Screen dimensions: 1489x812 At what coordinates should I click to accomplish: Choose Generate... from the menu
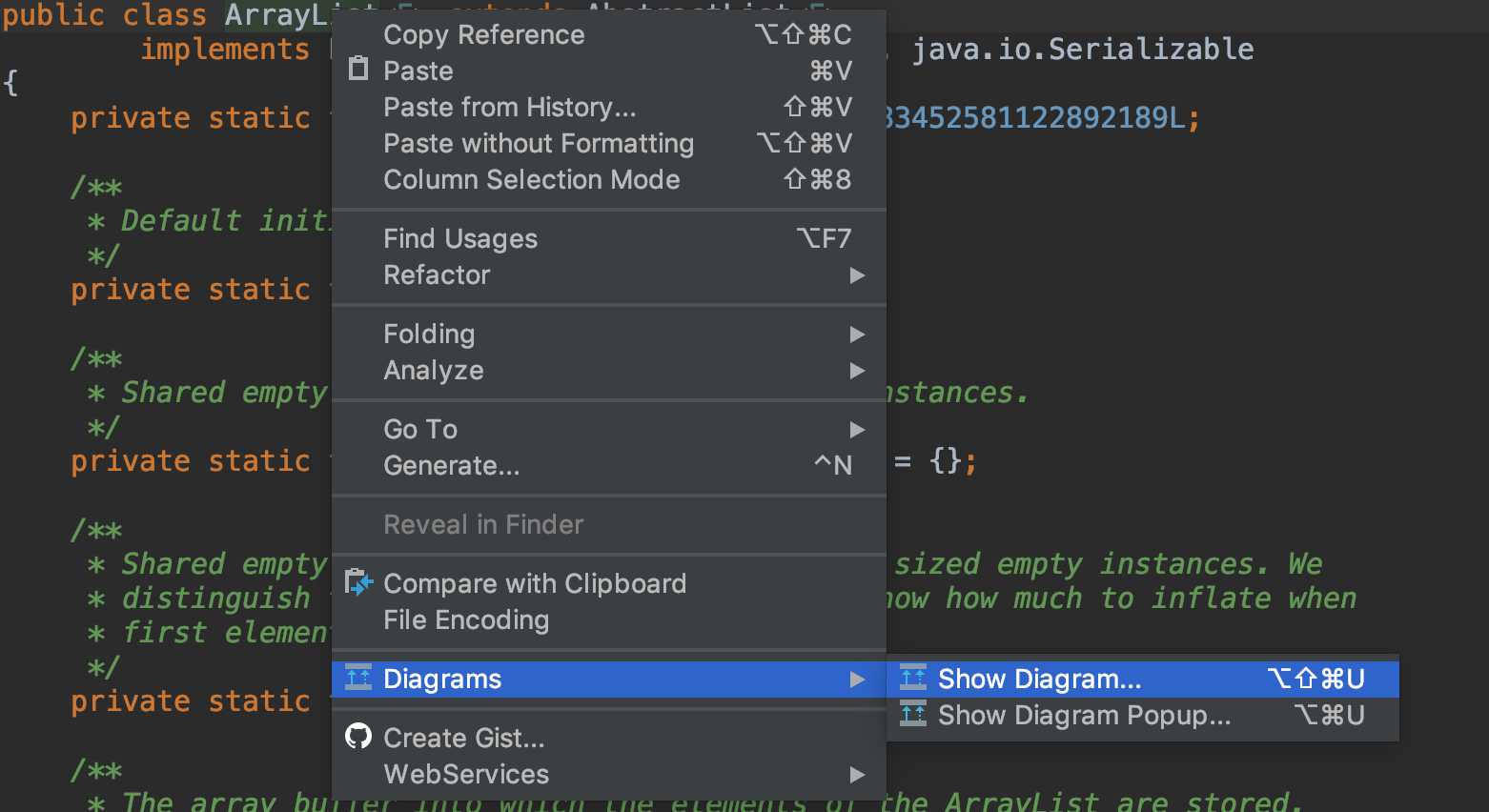point(609,465)
